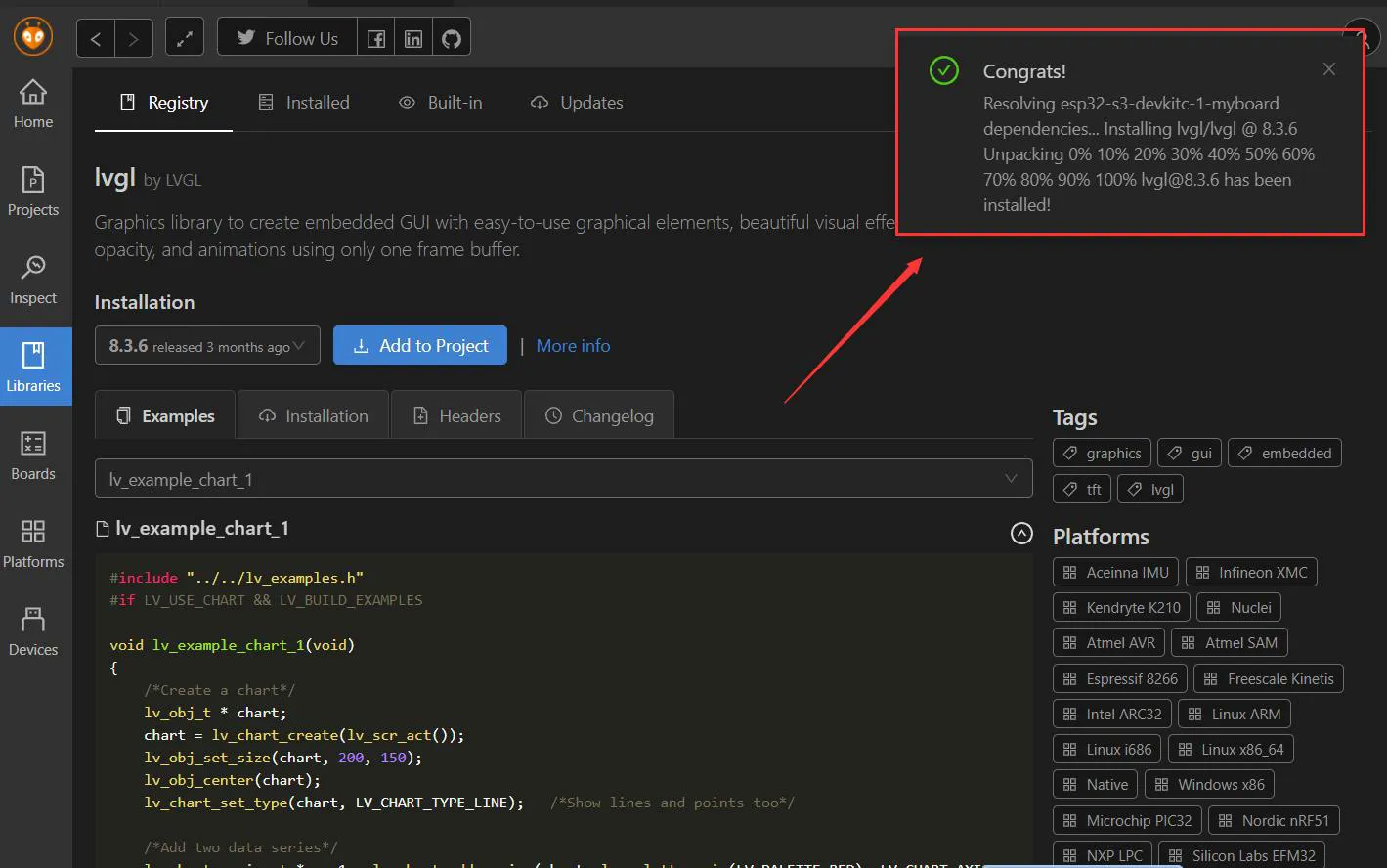1387x868 pixels.
Task: Click the LinkedIn icon in toolbar
Action: click(x=413, y=39)
